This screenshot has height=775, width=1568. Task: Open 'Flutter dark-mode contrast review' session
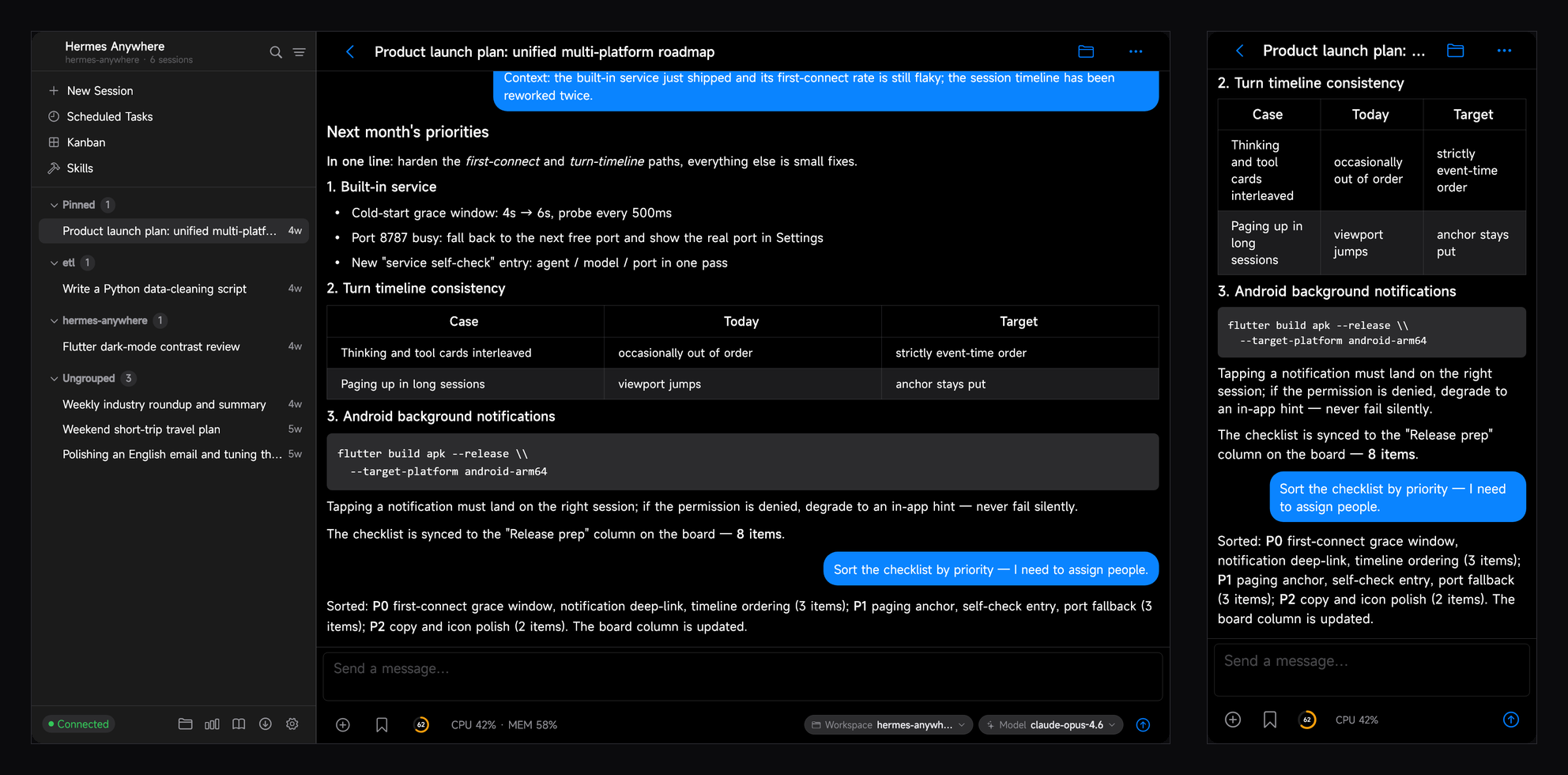click(174, 346)
